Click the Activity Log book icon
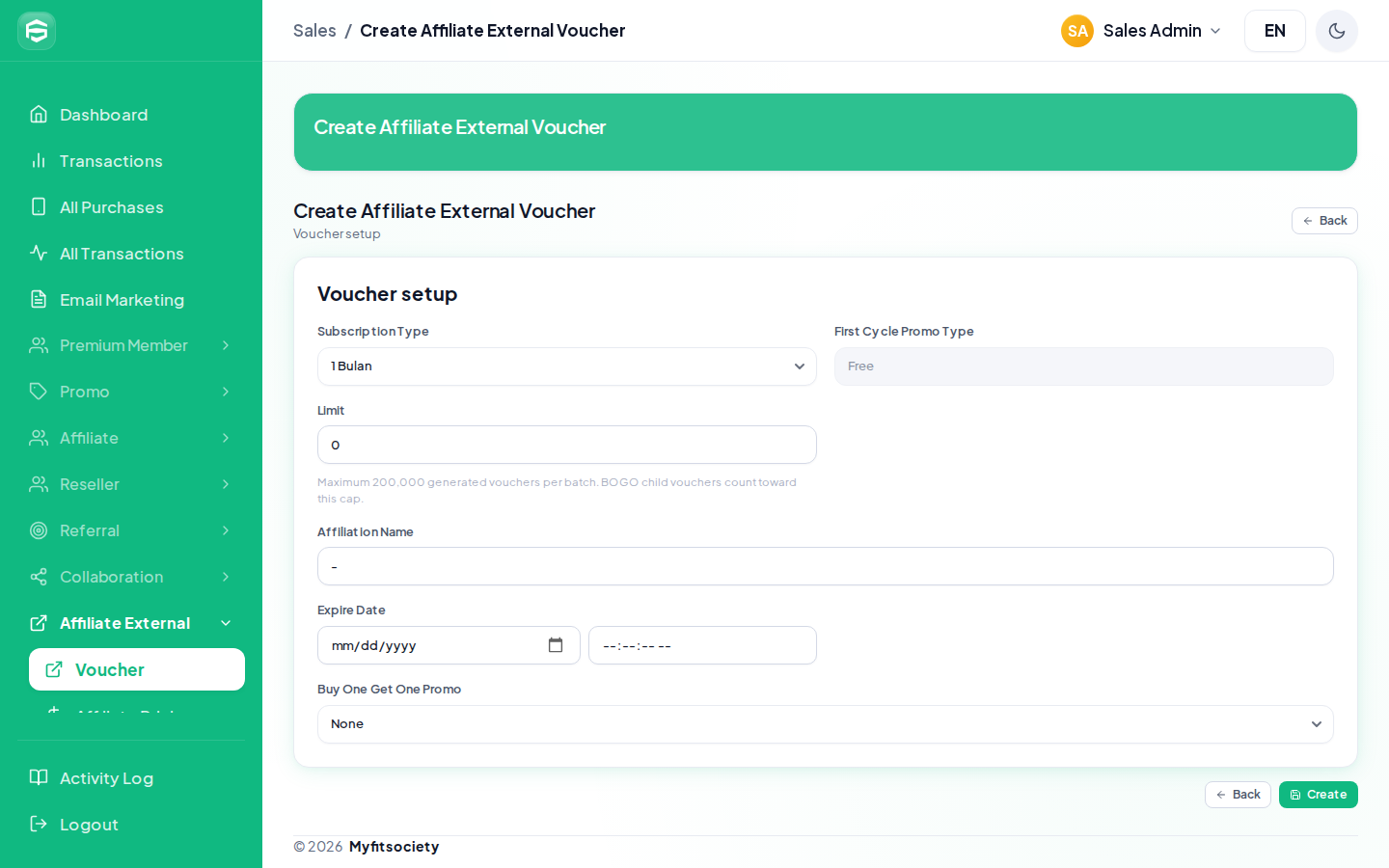1389x868 pixels. coord(39,778)
